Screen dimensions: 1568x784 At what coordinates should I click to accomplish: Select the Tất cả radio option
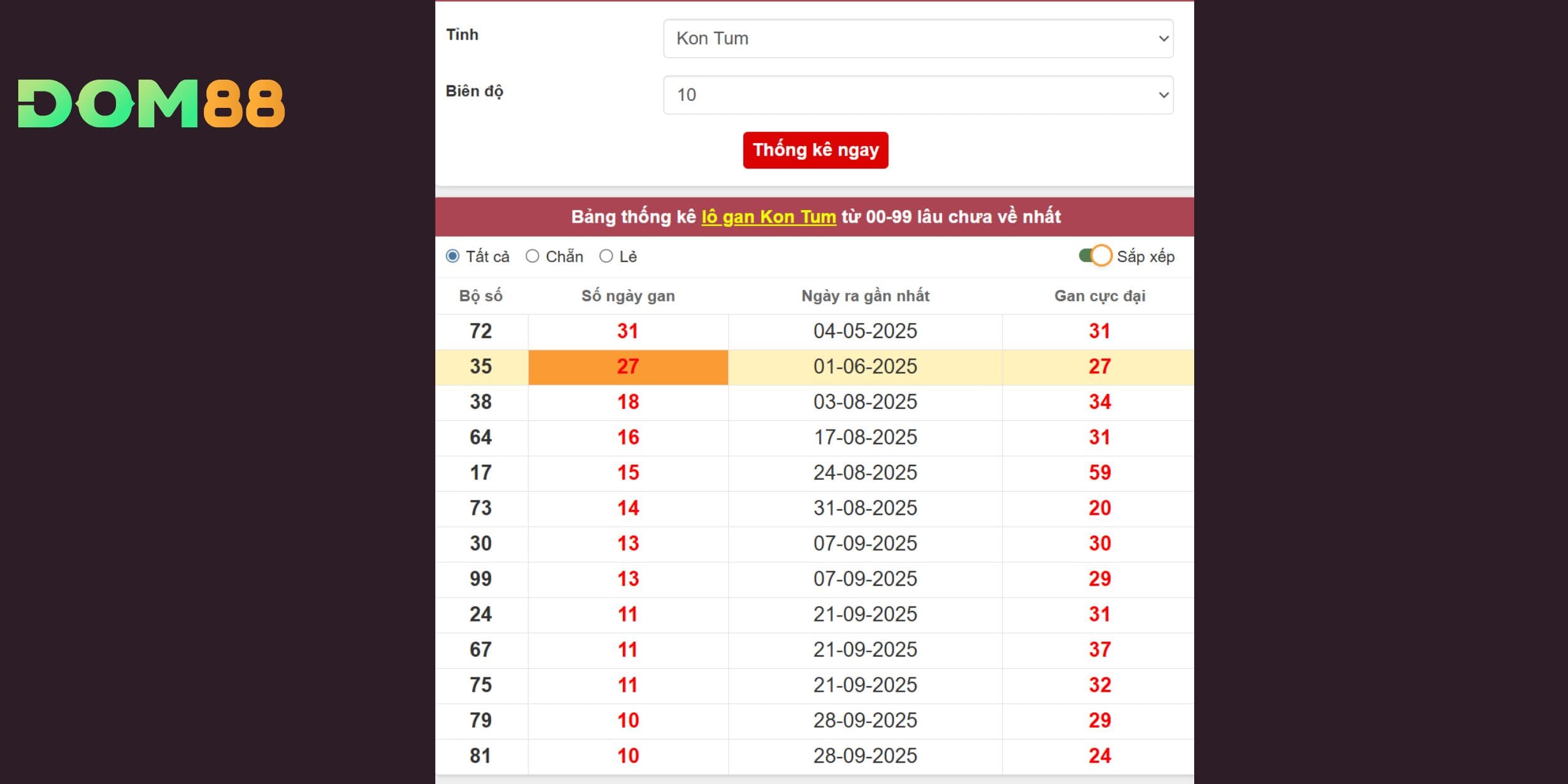[453, 256]
